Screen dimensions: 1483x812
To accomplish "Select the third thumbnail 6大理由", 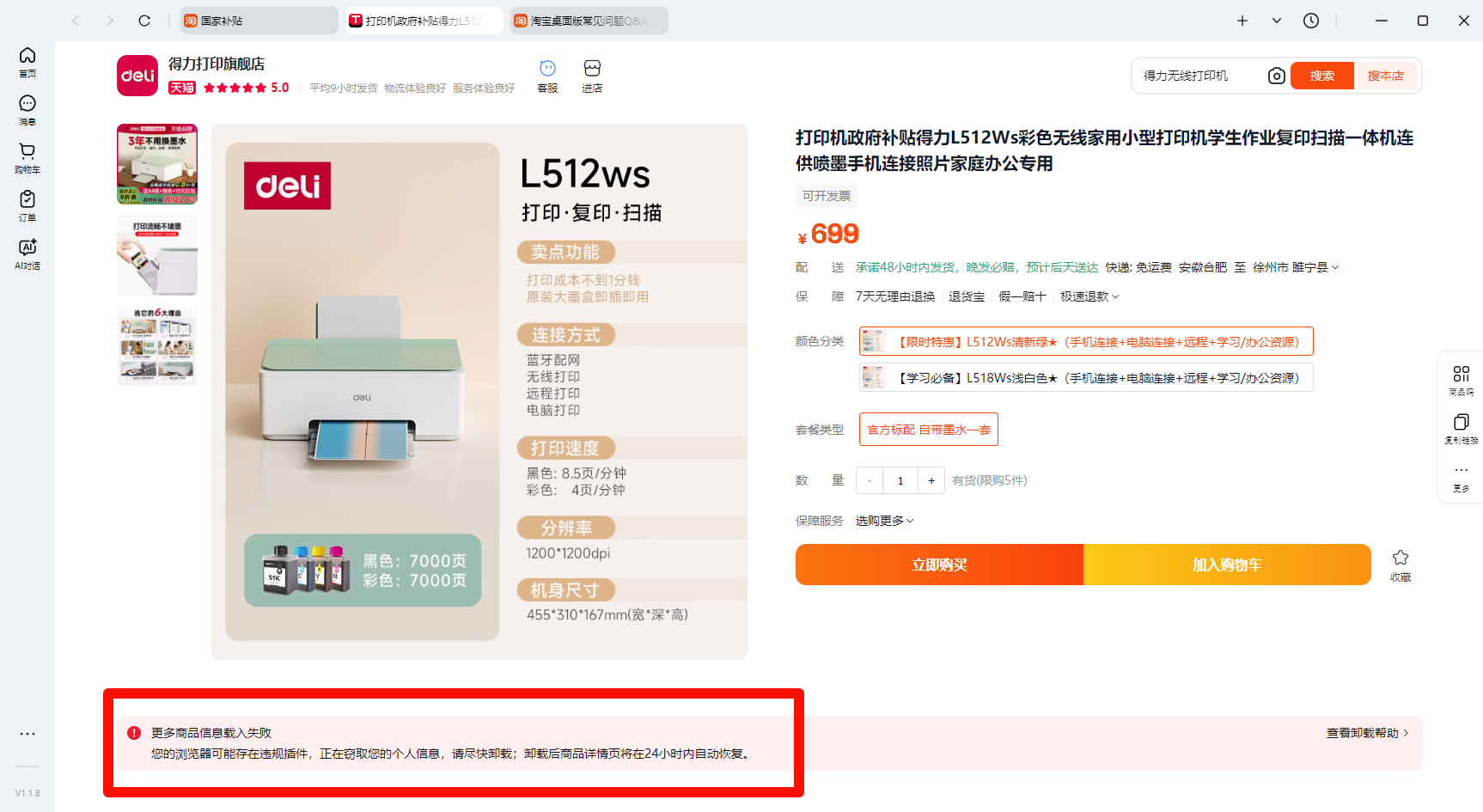I will [x=157, y=346].
